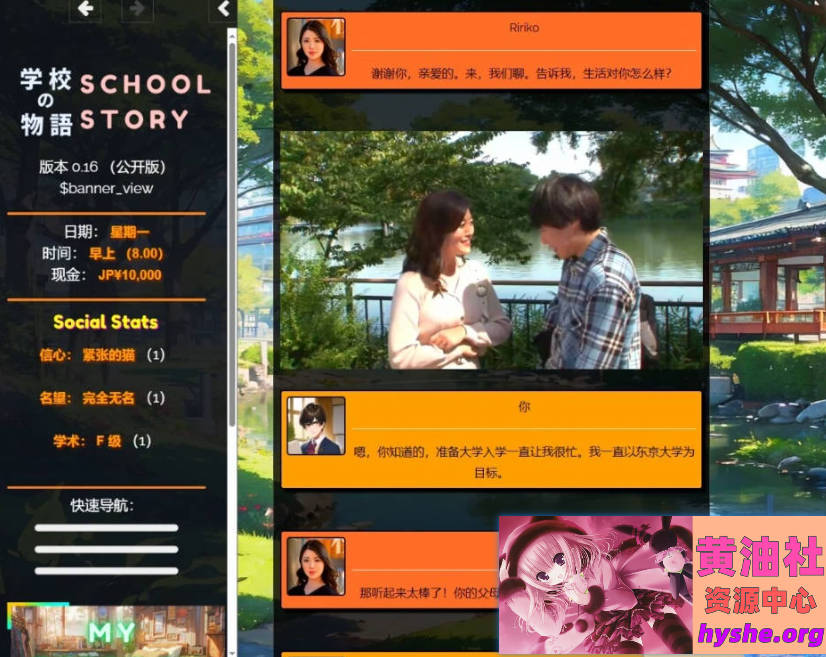Click the hyshe.org watermark link
Image resolution: width=826 pixels, height=657 pixels.
(761, 636)
